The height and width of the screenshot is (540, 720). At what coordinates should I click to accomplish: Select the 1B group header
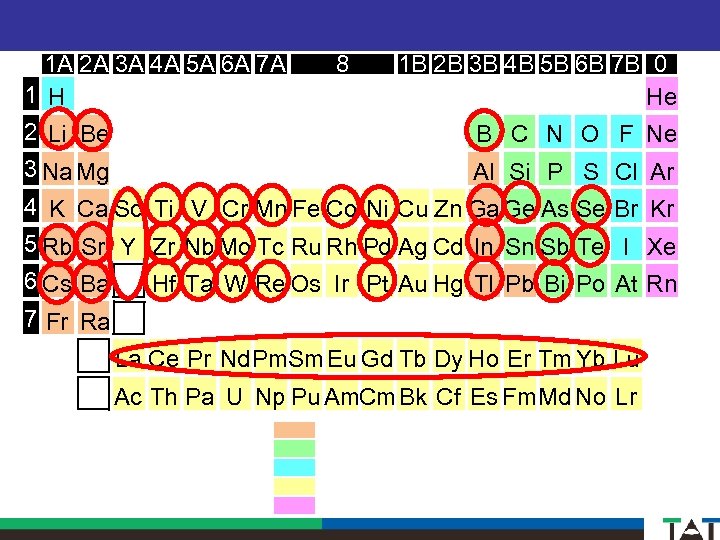(x=413, y=64)
